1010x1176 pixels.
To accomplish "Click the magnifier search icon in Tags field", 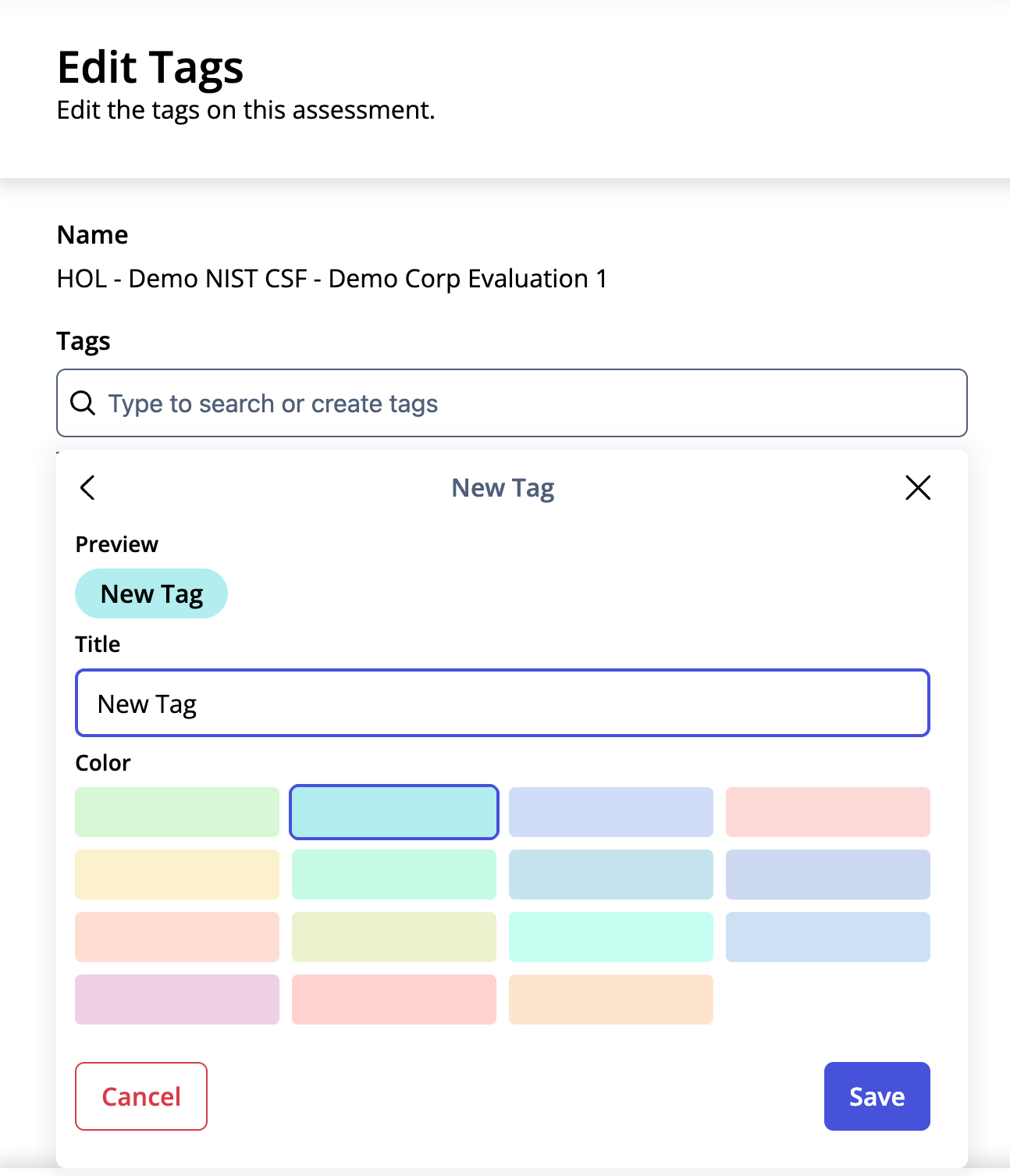I will (83, 403).
